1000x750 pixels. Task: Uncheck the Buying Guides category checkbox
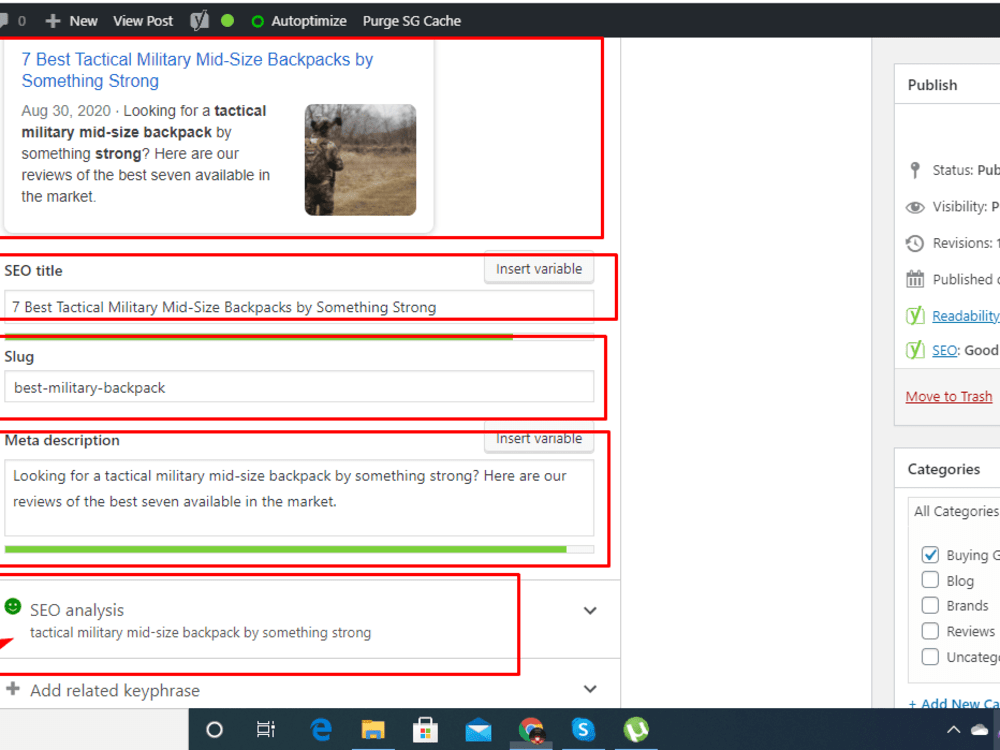point(930,554)
